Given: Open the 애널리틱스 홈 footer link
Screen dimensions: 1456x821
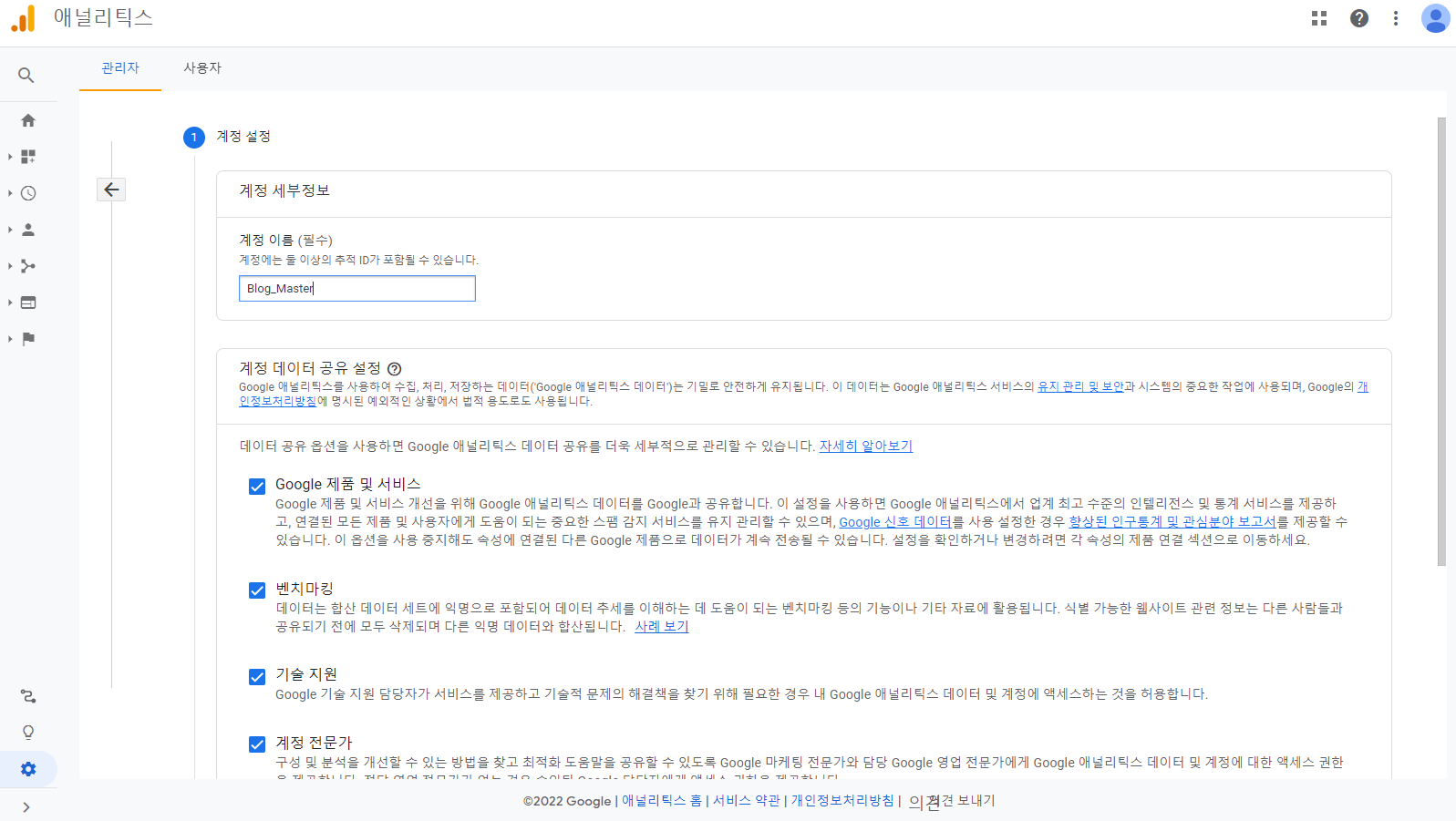Looking at the screenshot, I should tap(662, 801).
